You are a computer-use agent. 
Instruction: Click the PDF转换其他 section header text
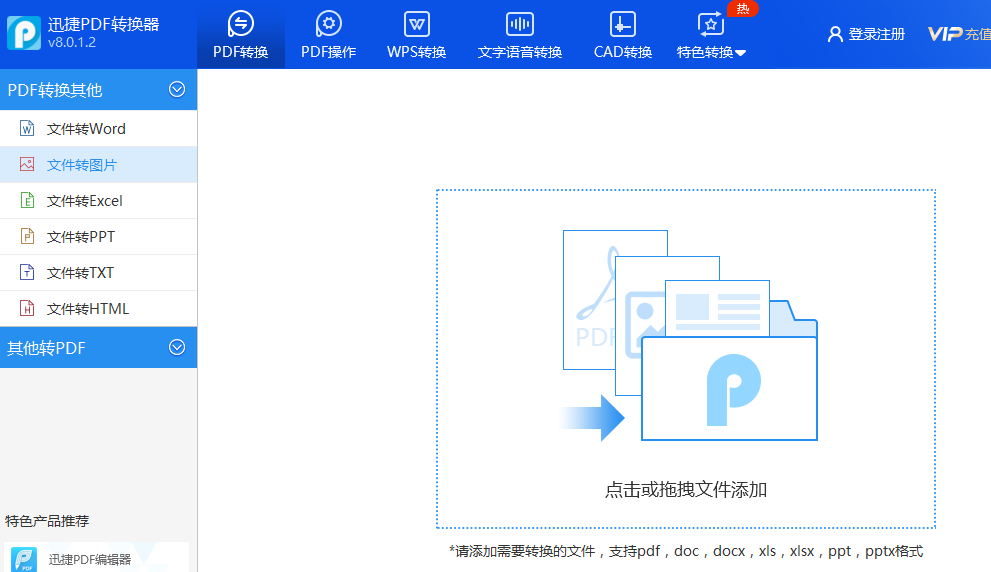55,90
